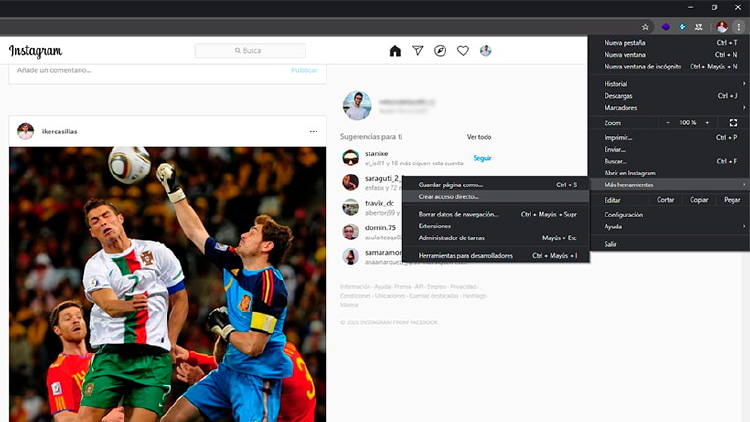
Task: Increase zoom with plus button
Action: pos(707,123)
